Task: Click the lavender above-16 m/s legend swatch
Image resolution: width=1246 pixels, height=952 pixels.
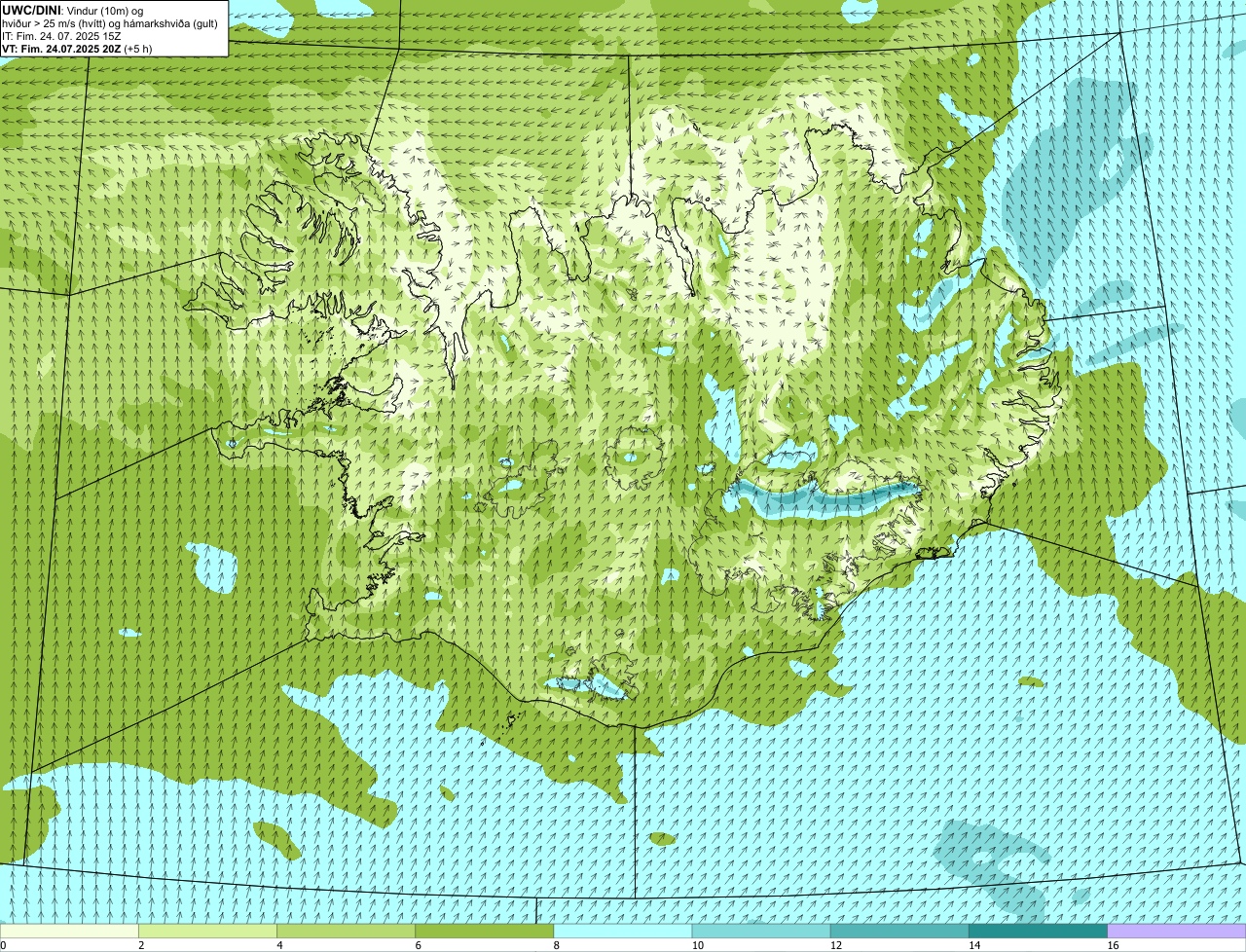Action: (x=1177, y=932)
